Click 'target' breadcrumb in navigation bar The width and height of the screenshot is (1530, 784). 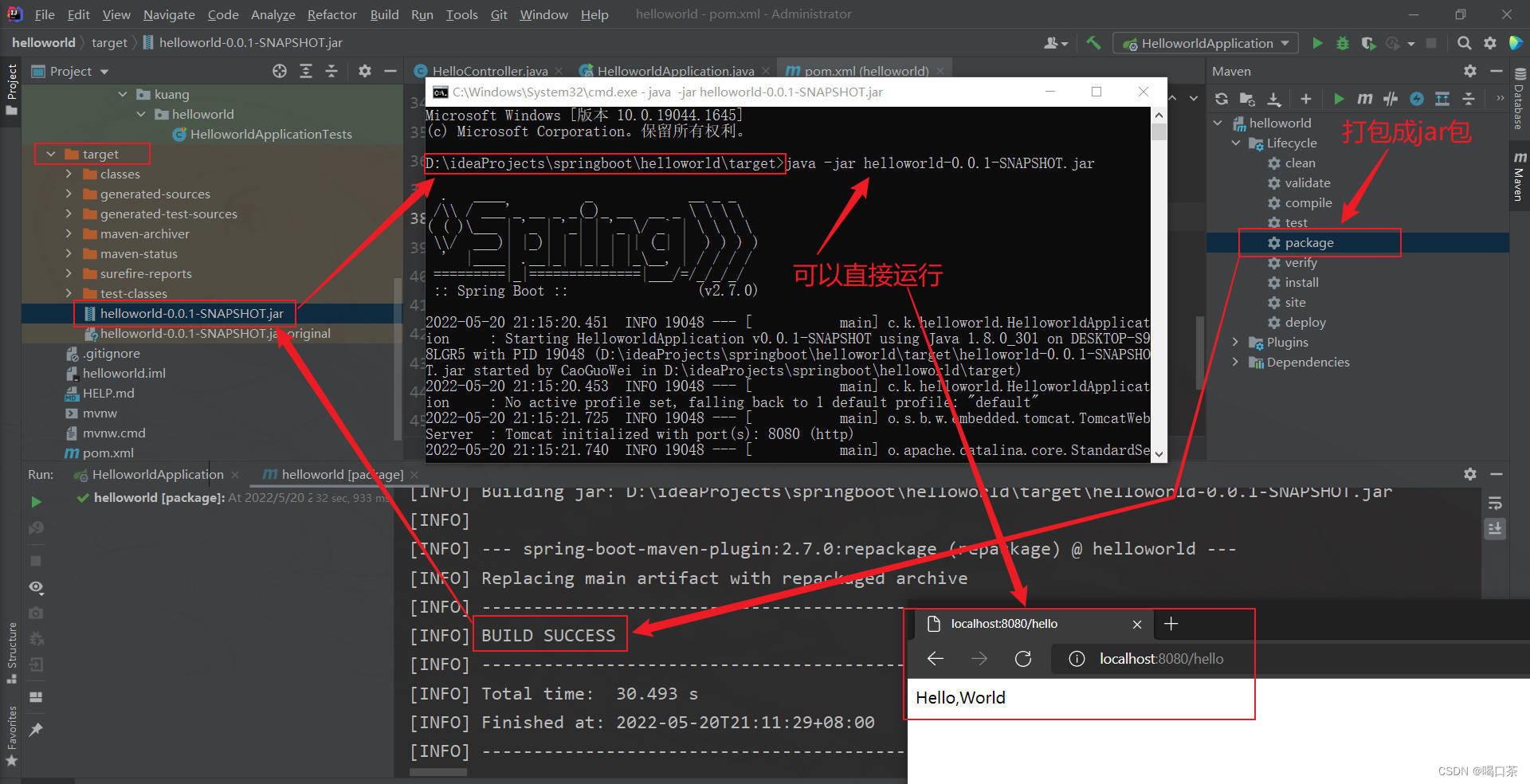tap(109, 42)
